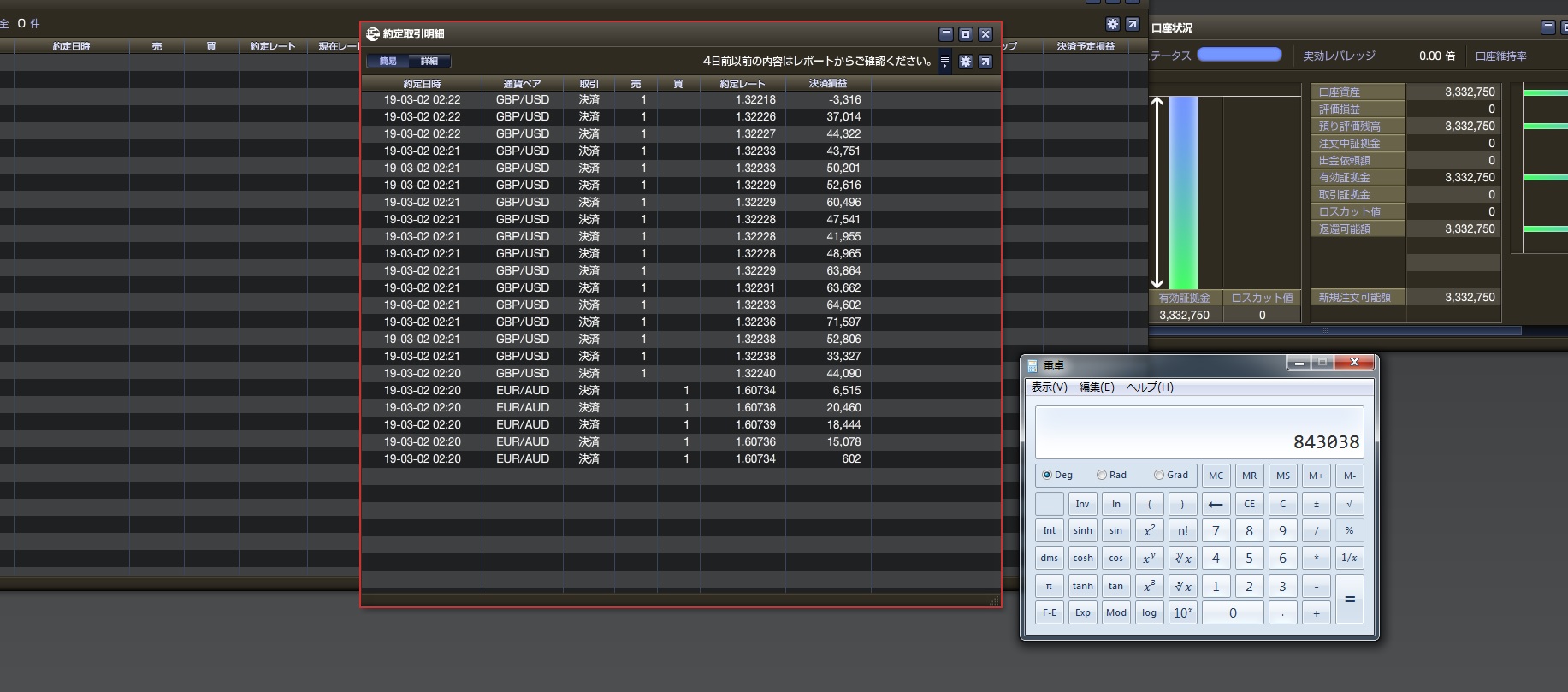Image resolution: width=1568 pixels, height=692 pixels.
Task: Click the MC memory clear key
Action: point(1216,476)
